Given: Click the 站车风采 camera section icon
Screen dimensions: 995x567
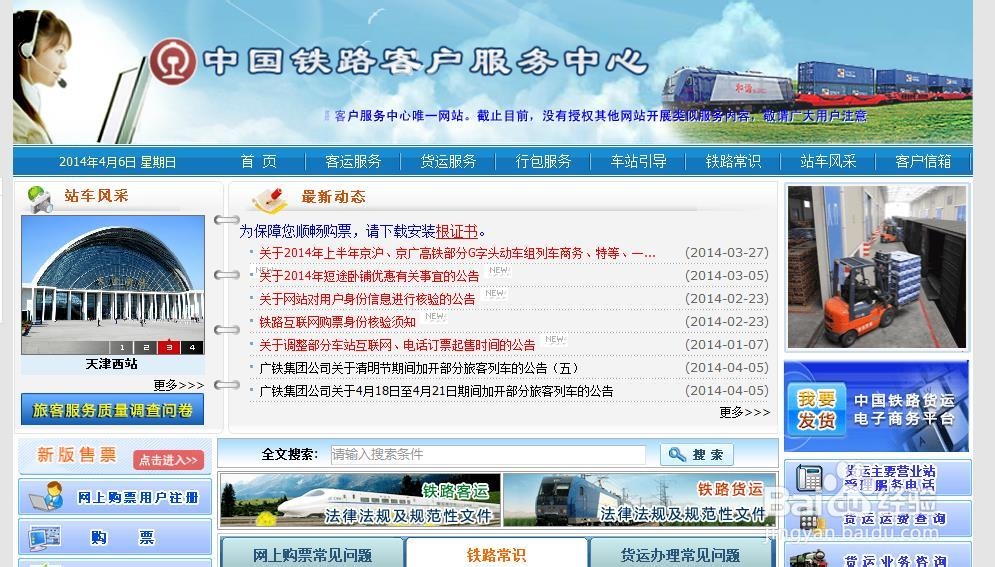Looking at the screenshot, I should point(39,199).
